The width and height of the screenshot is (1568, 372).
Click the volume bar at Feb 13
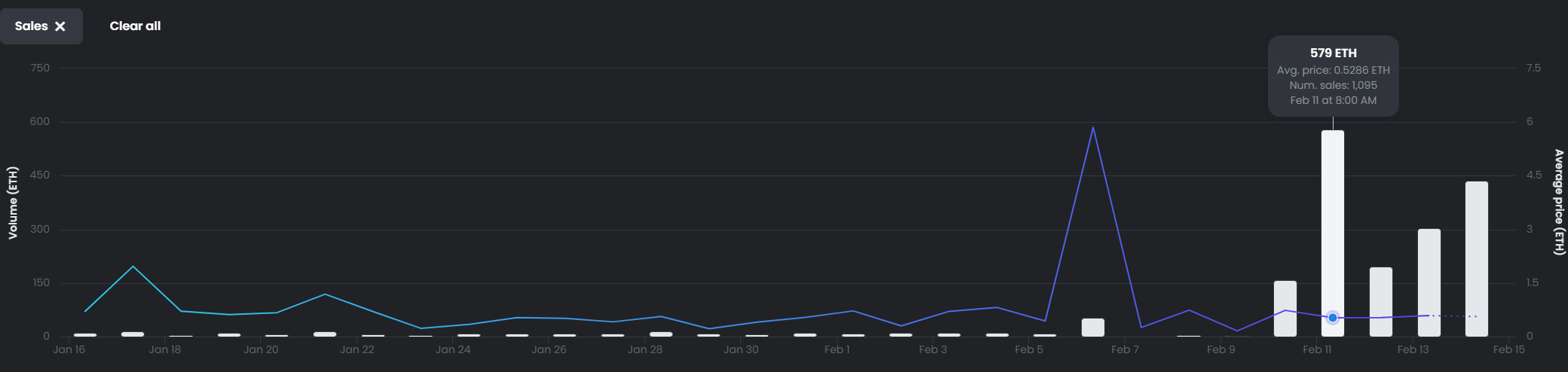point(1429,282)
